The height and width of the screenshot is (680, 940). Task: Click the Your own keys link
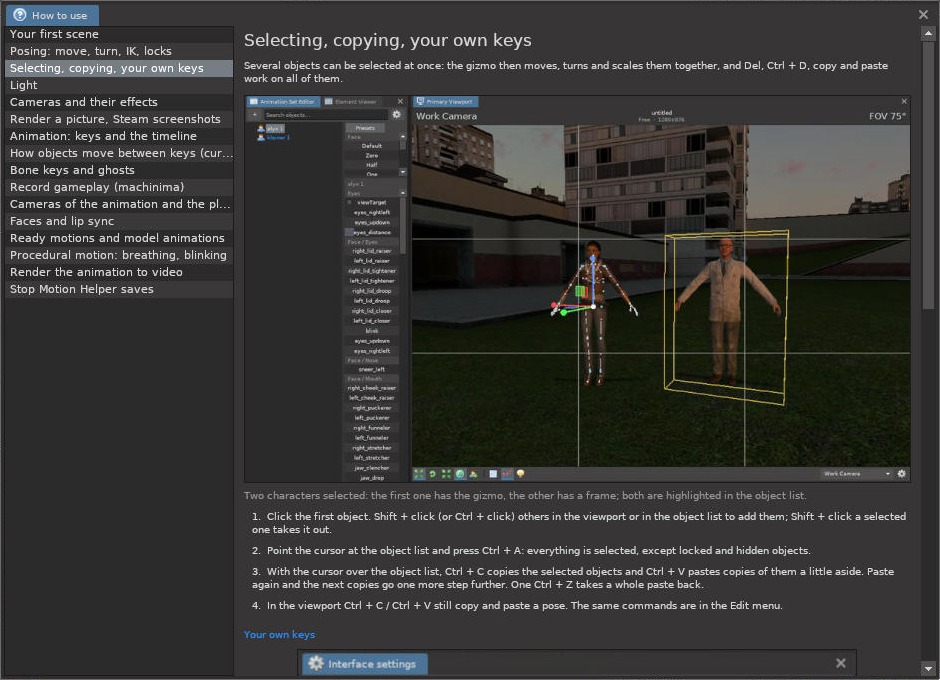click(279, 634)
